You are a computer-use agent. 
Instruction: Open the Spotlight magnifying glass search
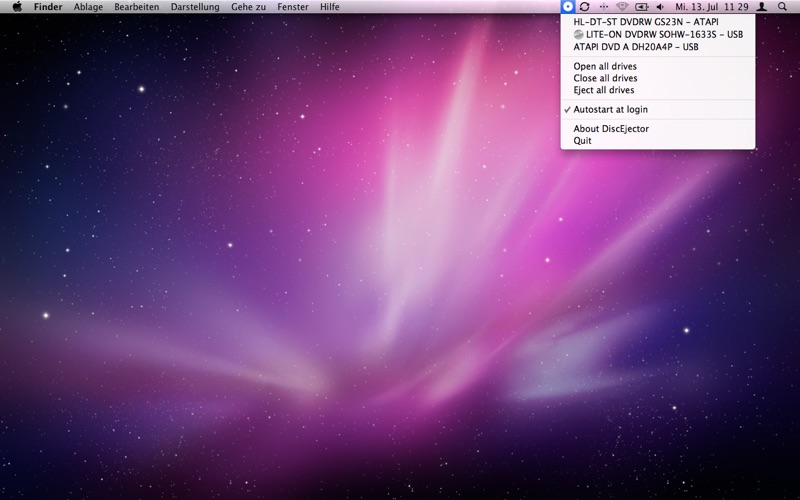click(782, 7)
